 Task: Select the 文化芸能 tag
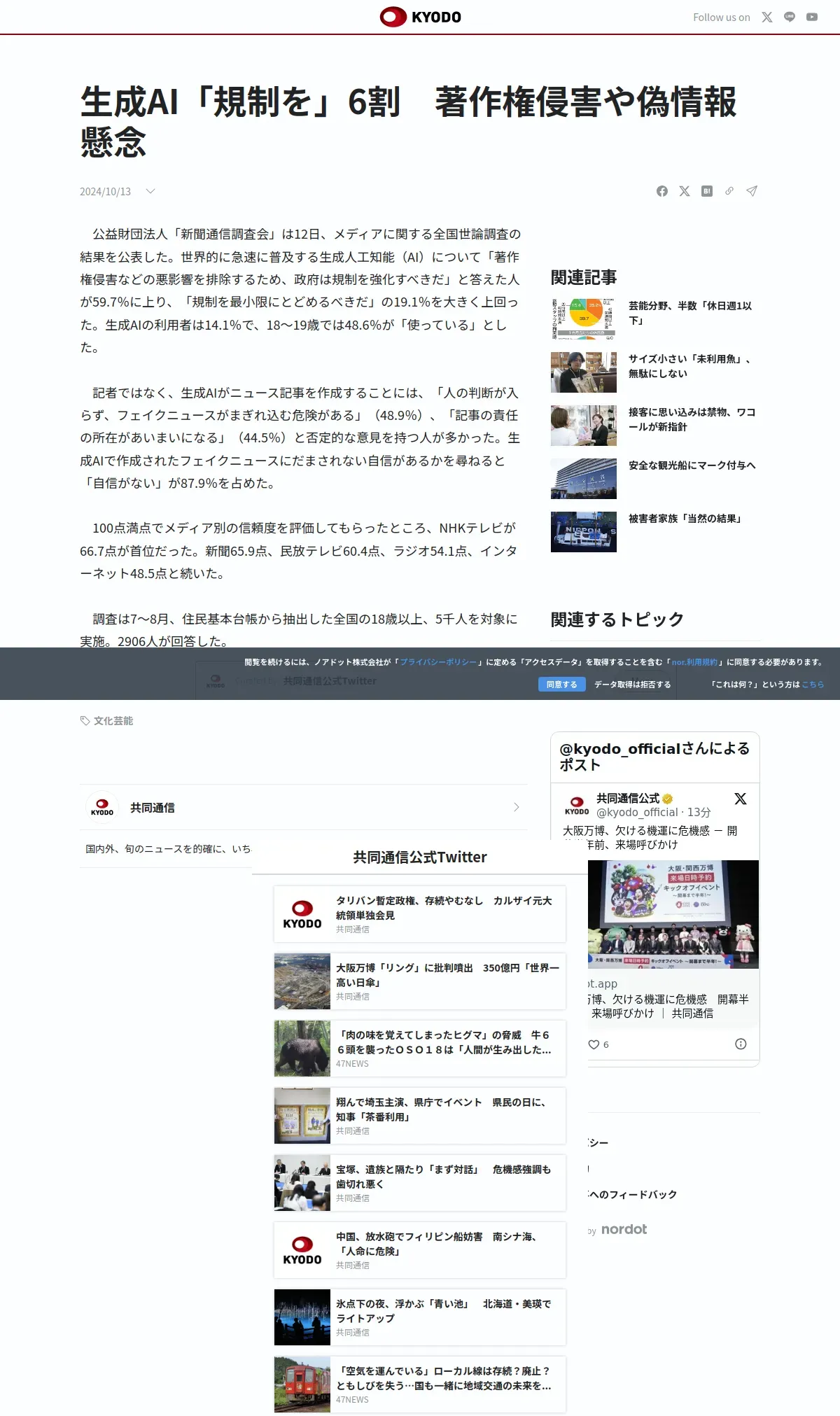[x=113, y=721]
